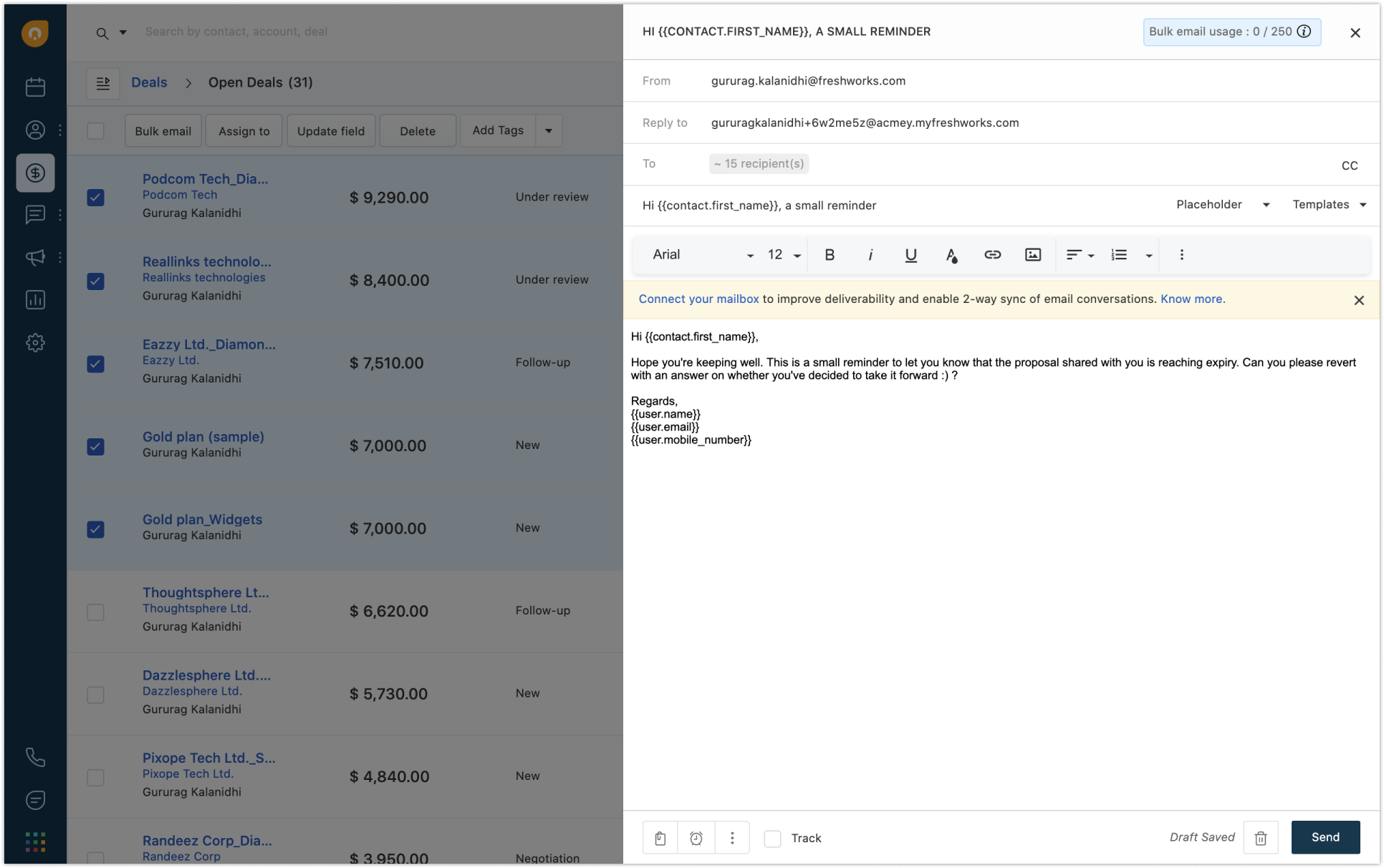Open the Contacts section
This screenshot has width=1384, height=868.
click(35, 130)
